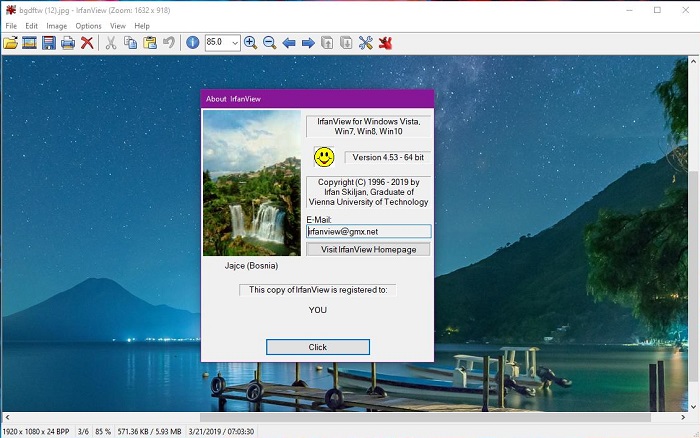Screen dimensions: 700x438
Task: Click the smiley face in About dialog
Action: [324, 157]
